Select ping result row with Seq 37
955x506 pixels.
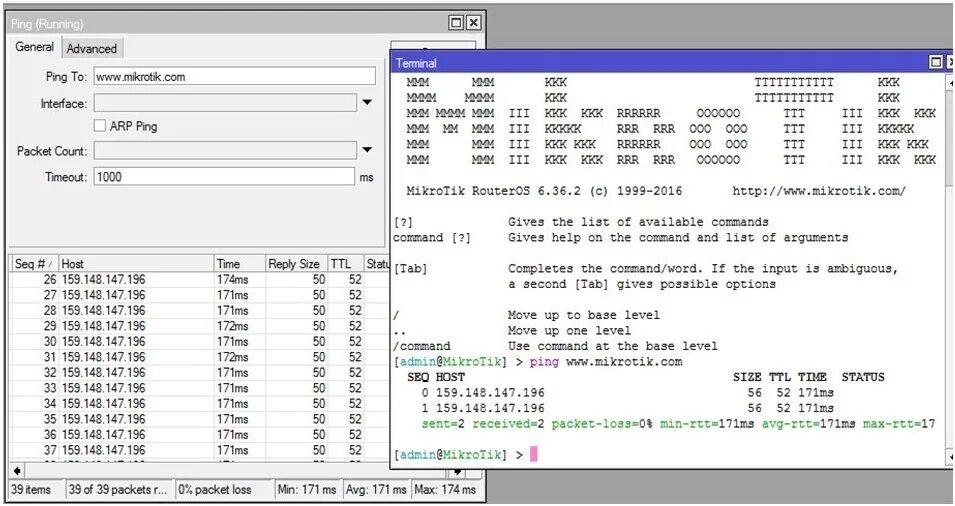[x=200, y=450]
